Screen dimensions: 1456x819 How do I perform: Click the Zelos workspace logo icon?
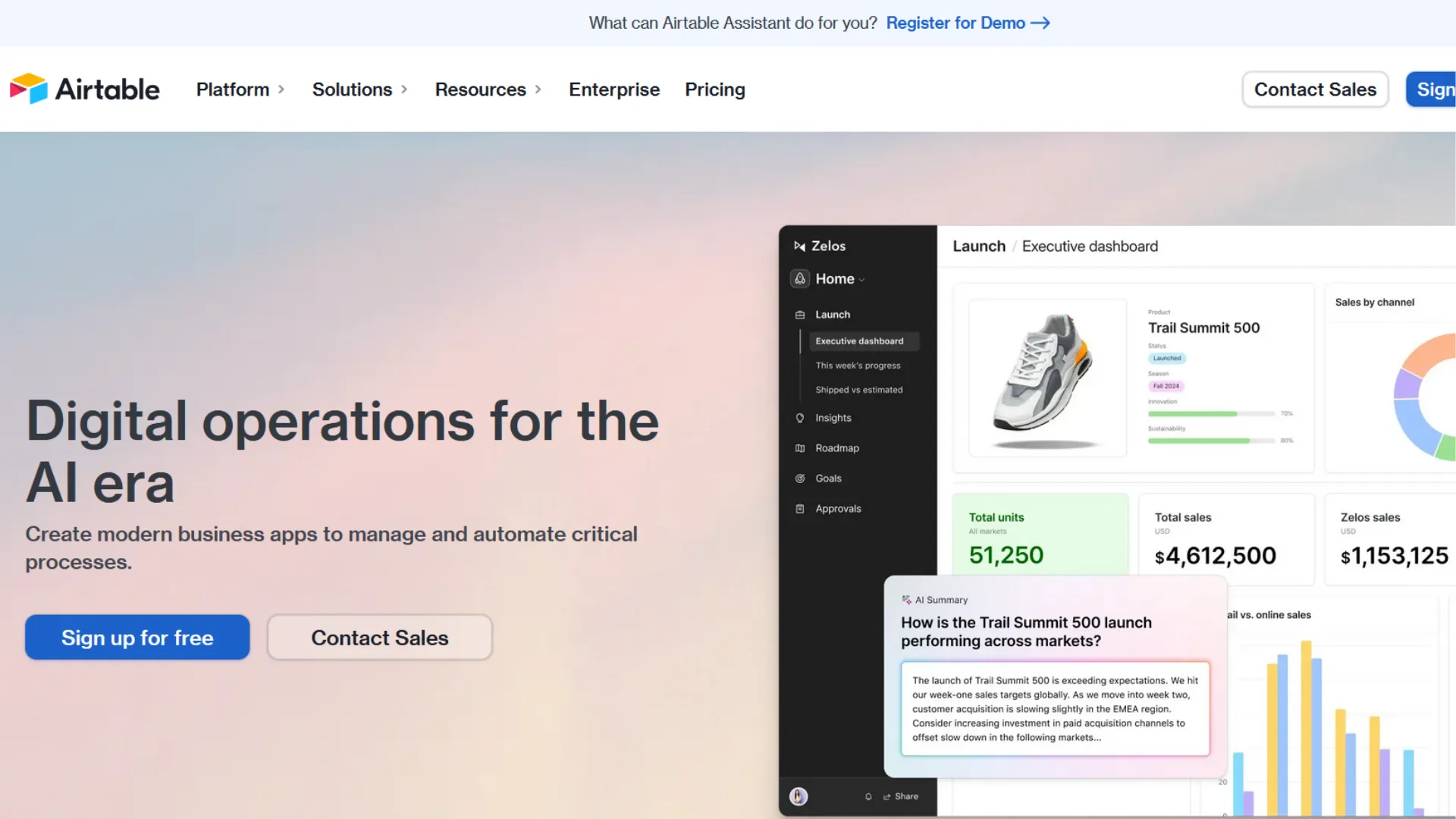point(801,246)
